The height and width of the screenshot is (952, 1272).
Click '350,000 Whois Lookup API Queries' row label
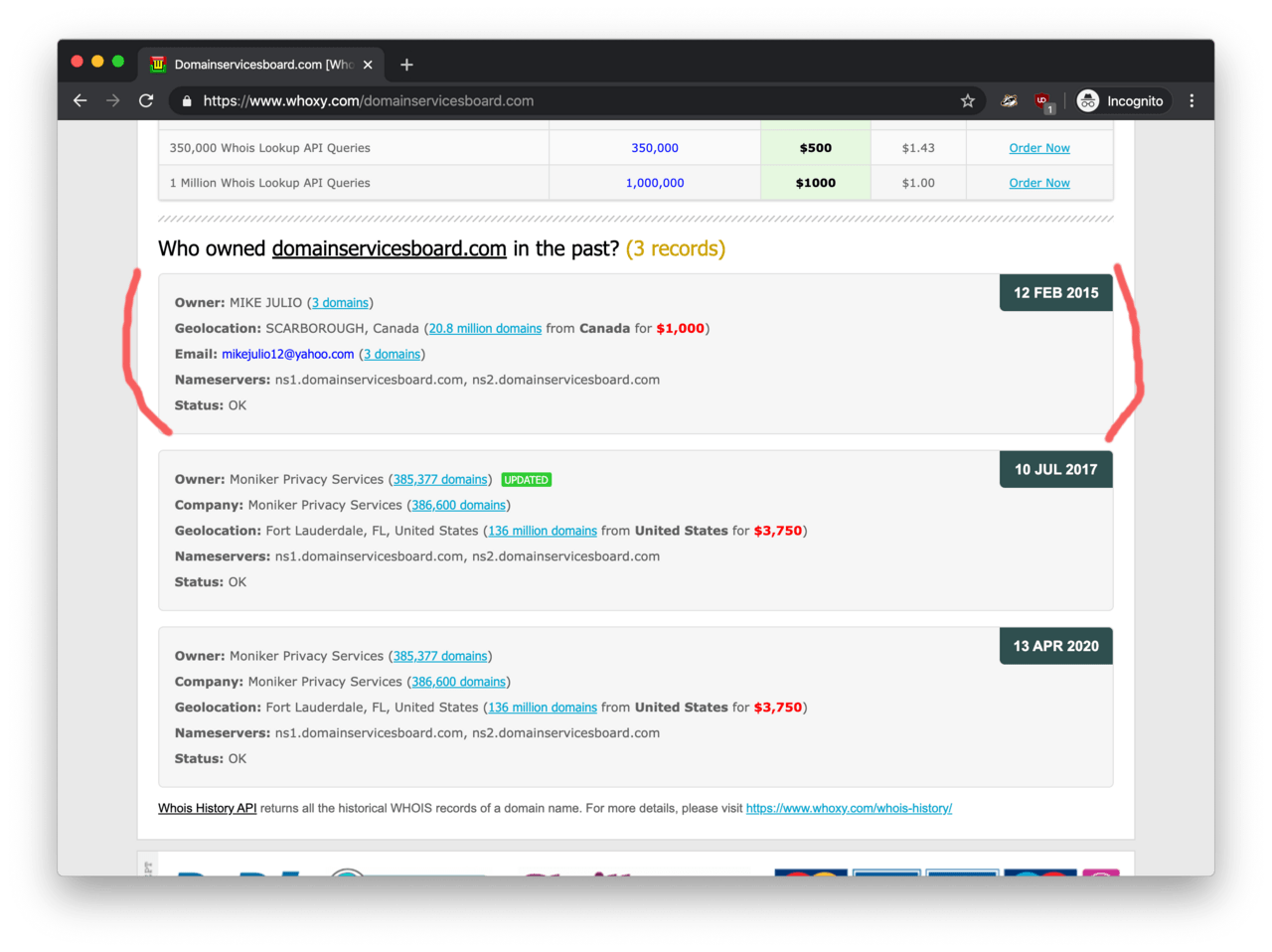tap(270, 148)
